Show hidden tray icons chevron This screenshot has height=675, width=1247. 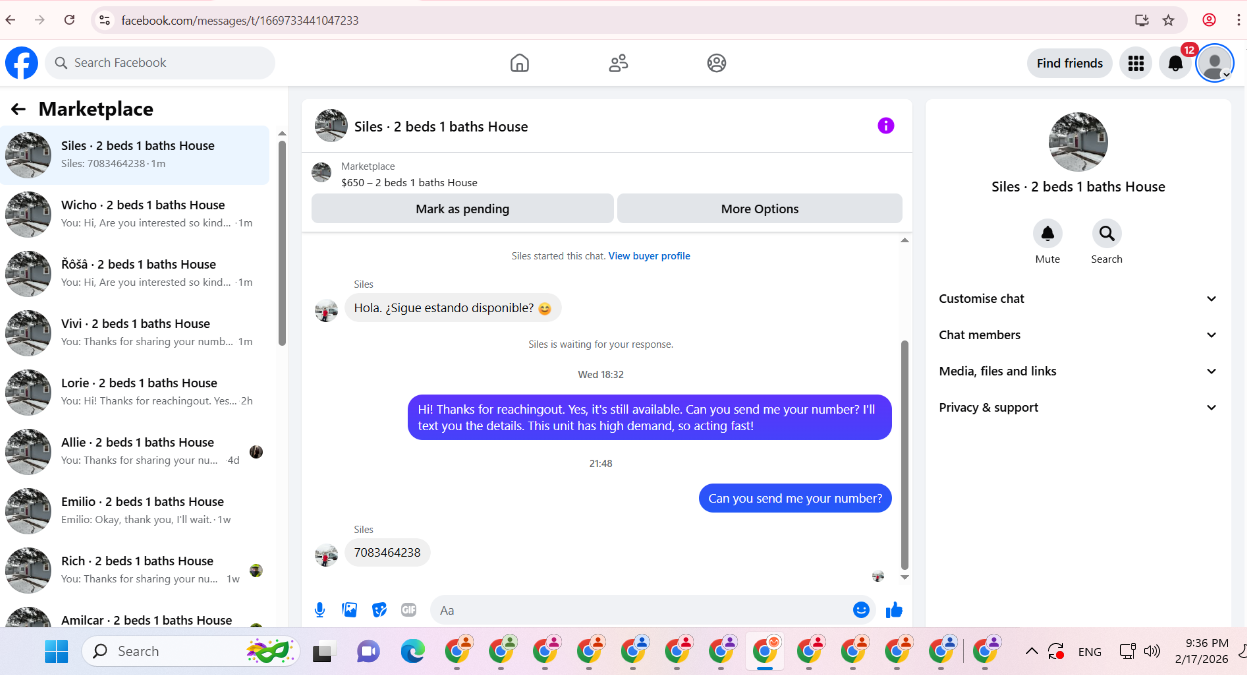click(x=1031, y=651)
